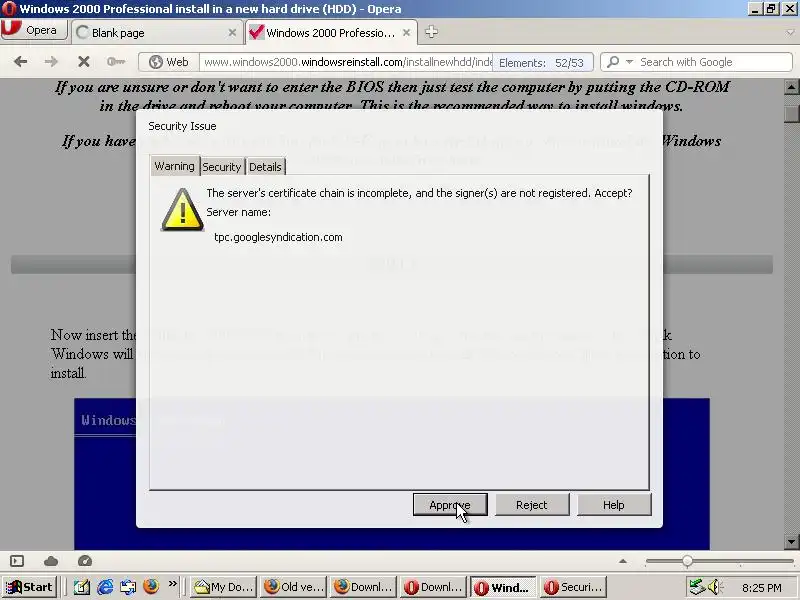Toggle the Opera Turbo speedometer icon
Image resolution: width=800 pixels, height=600 pixels.
[85, 561]
